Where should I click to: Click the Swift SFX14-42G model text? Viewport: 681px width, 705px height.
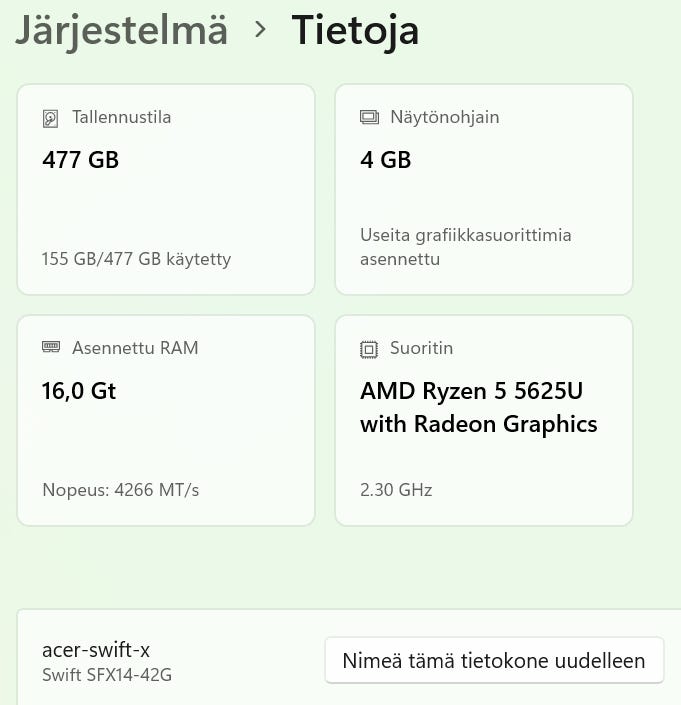[x=107, y=675]
